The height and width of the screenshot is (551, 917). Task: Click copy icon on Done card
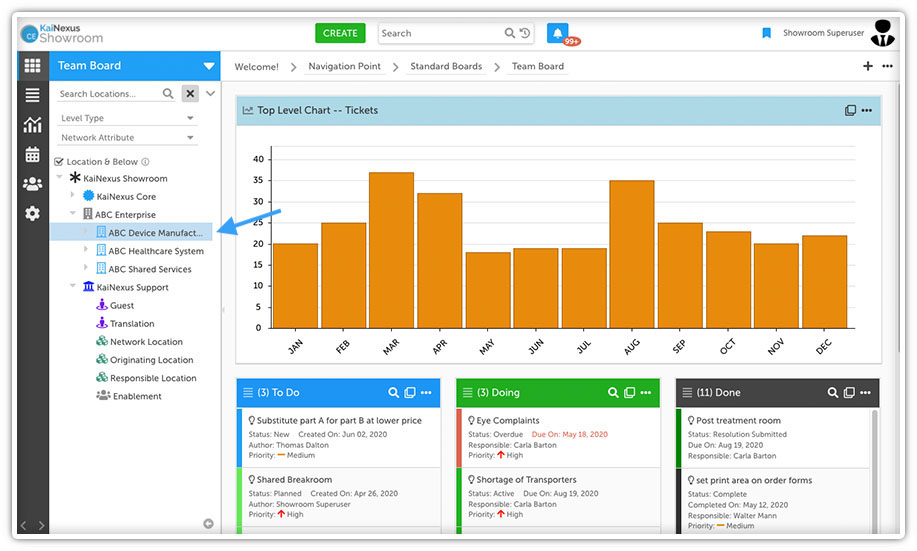(x=849, y=392)
